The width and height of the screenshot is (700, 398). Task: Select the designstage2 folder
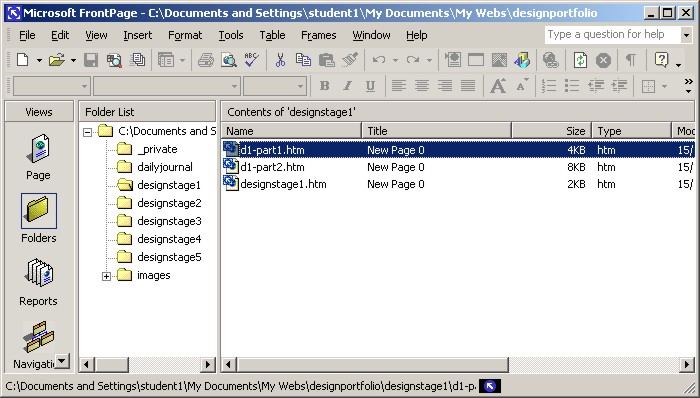coord(169,203)
